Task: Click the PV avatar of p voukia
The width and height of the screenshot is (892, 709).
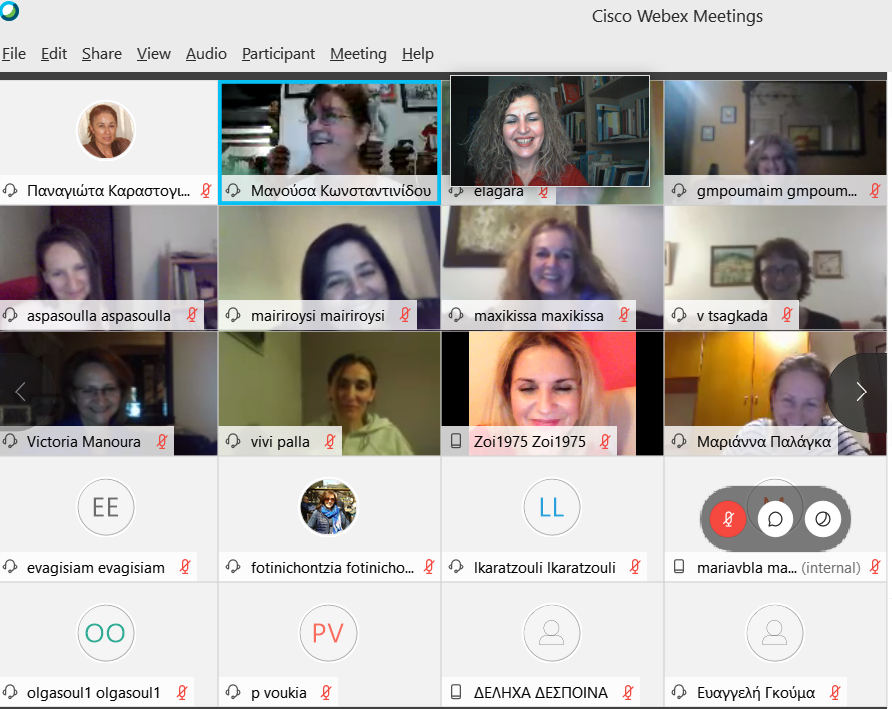Action: (x=328, y=633)
